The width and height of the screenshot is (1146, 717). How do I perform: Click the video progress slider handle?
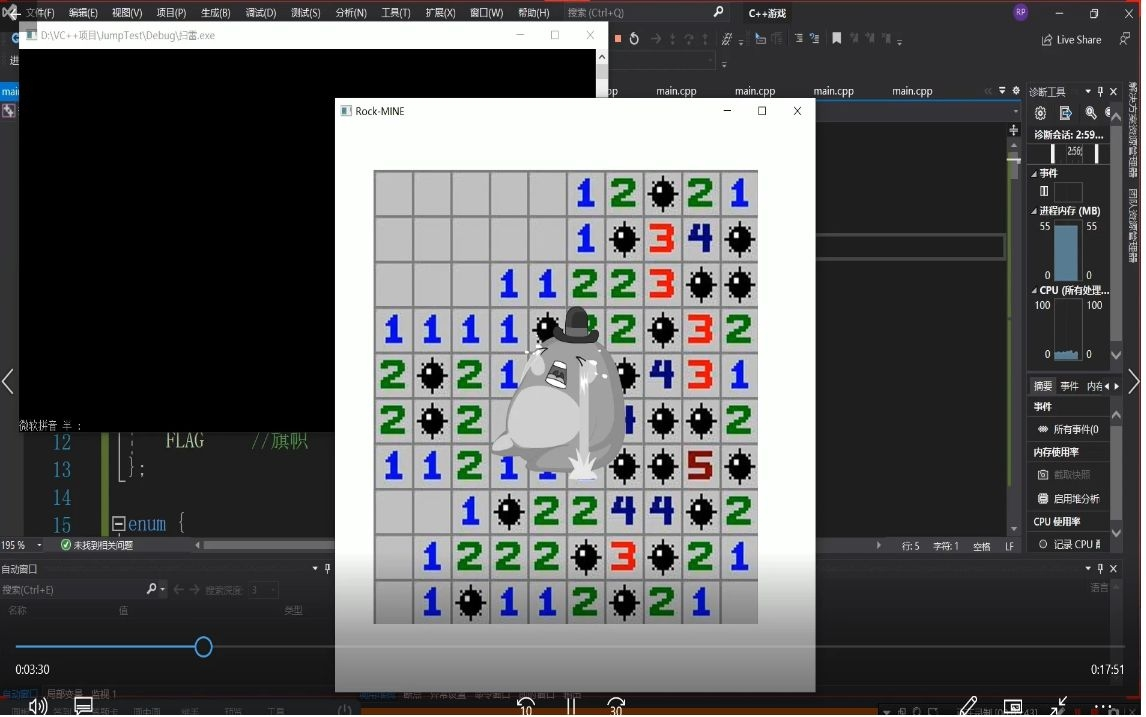click(203, 647)
